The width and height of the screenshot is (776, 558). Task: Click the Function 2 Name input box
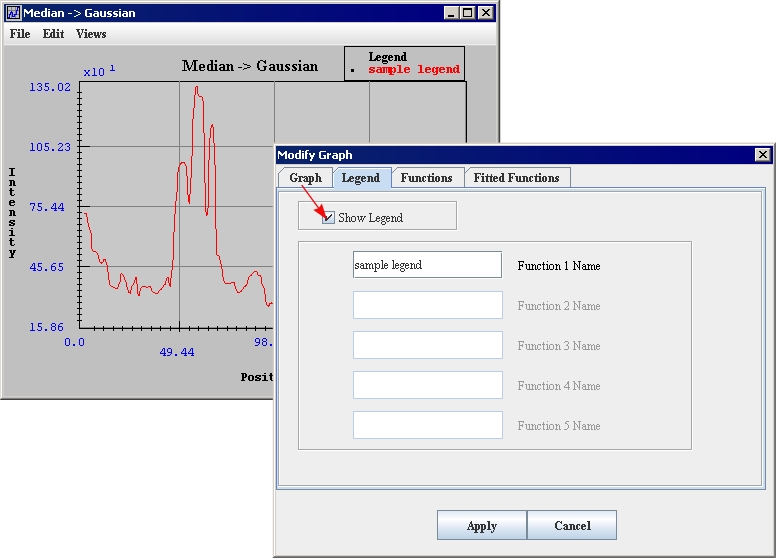click(x=427, y=305)
